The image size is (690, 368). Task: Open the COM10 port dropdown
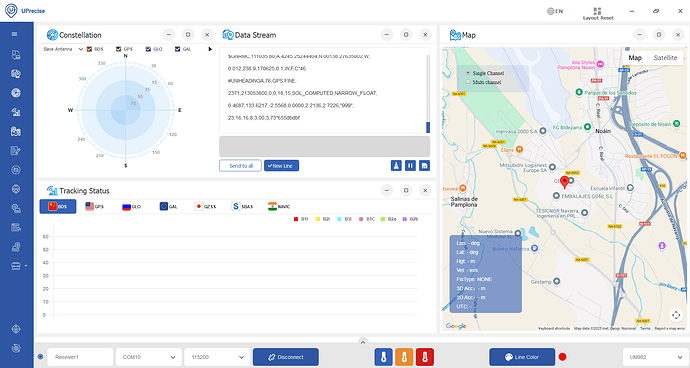coord(148,357)
